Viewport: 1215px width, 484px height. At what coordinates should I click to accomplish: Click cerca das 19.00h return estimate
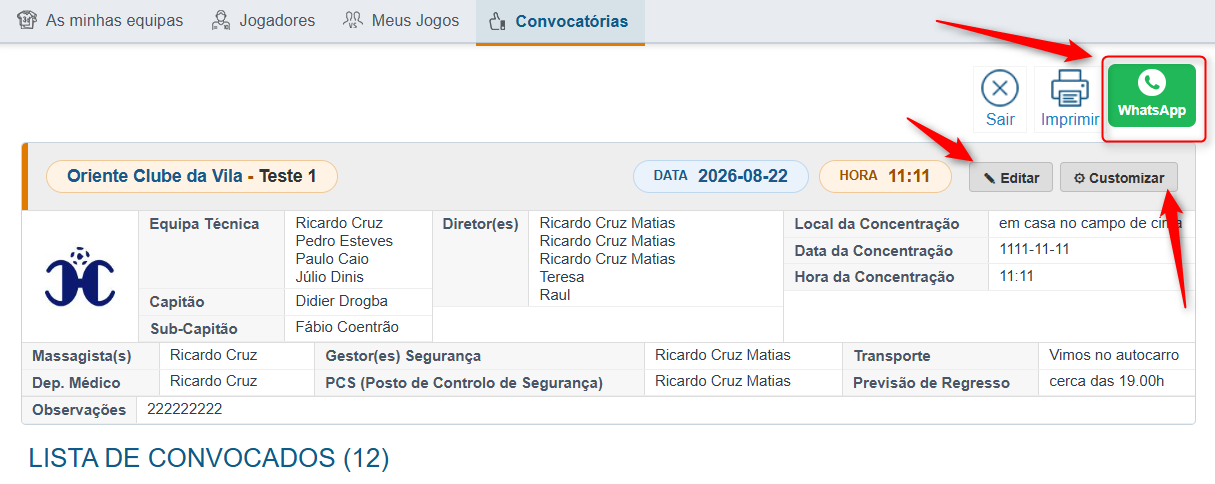tap(1107, 381)
